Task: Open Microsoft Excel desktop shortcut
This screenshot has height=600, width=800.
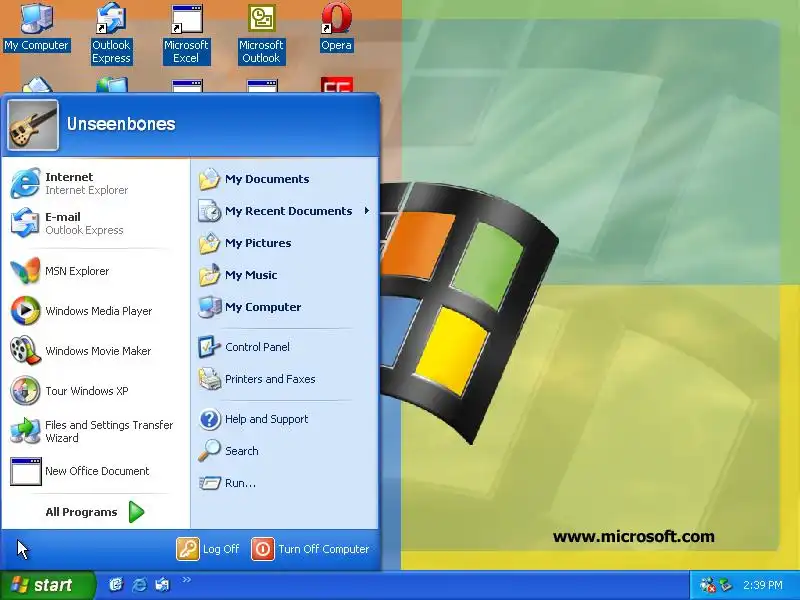Action: 186,34
